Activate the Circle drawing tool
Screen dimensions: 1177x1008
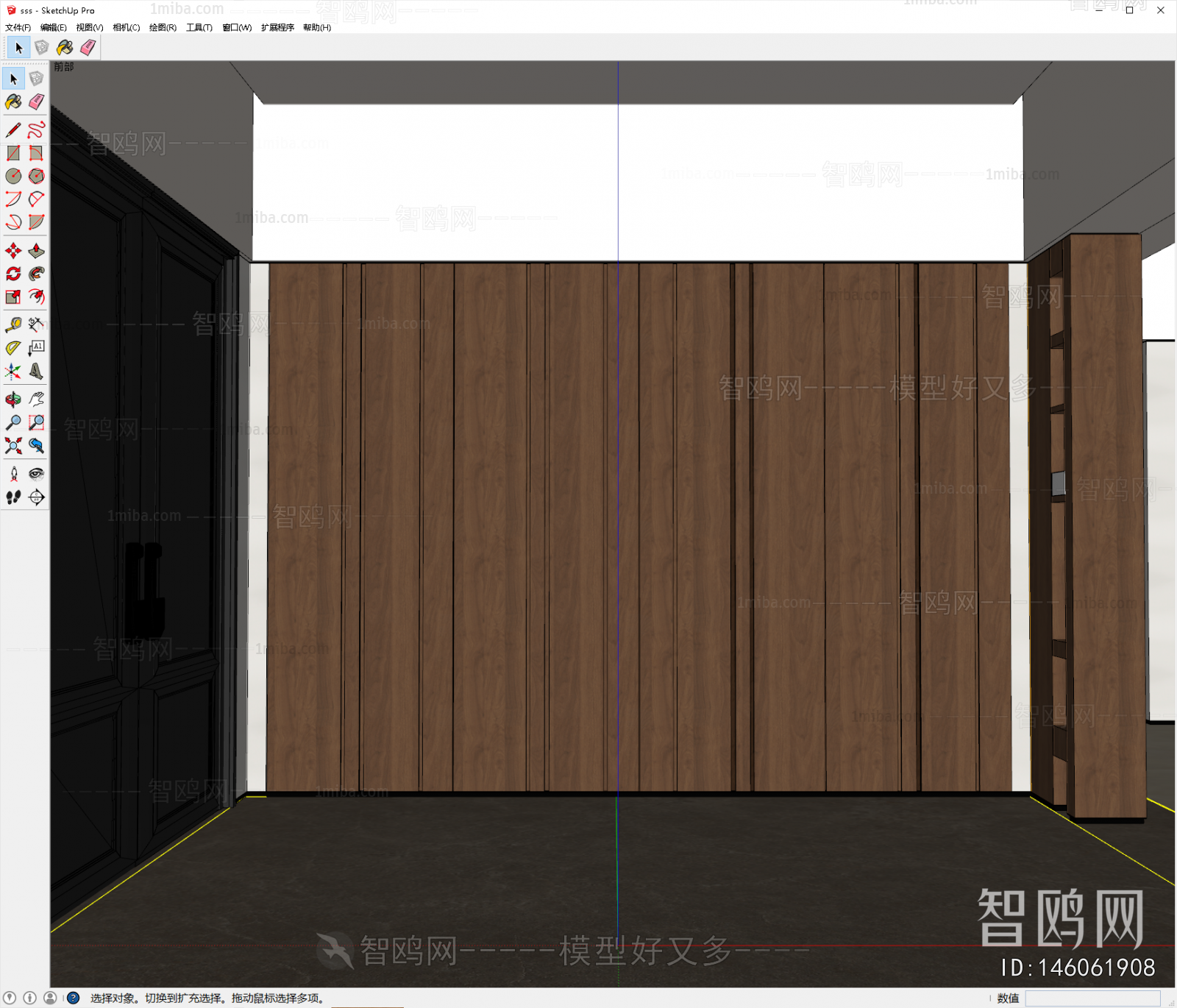click(13, 176)
